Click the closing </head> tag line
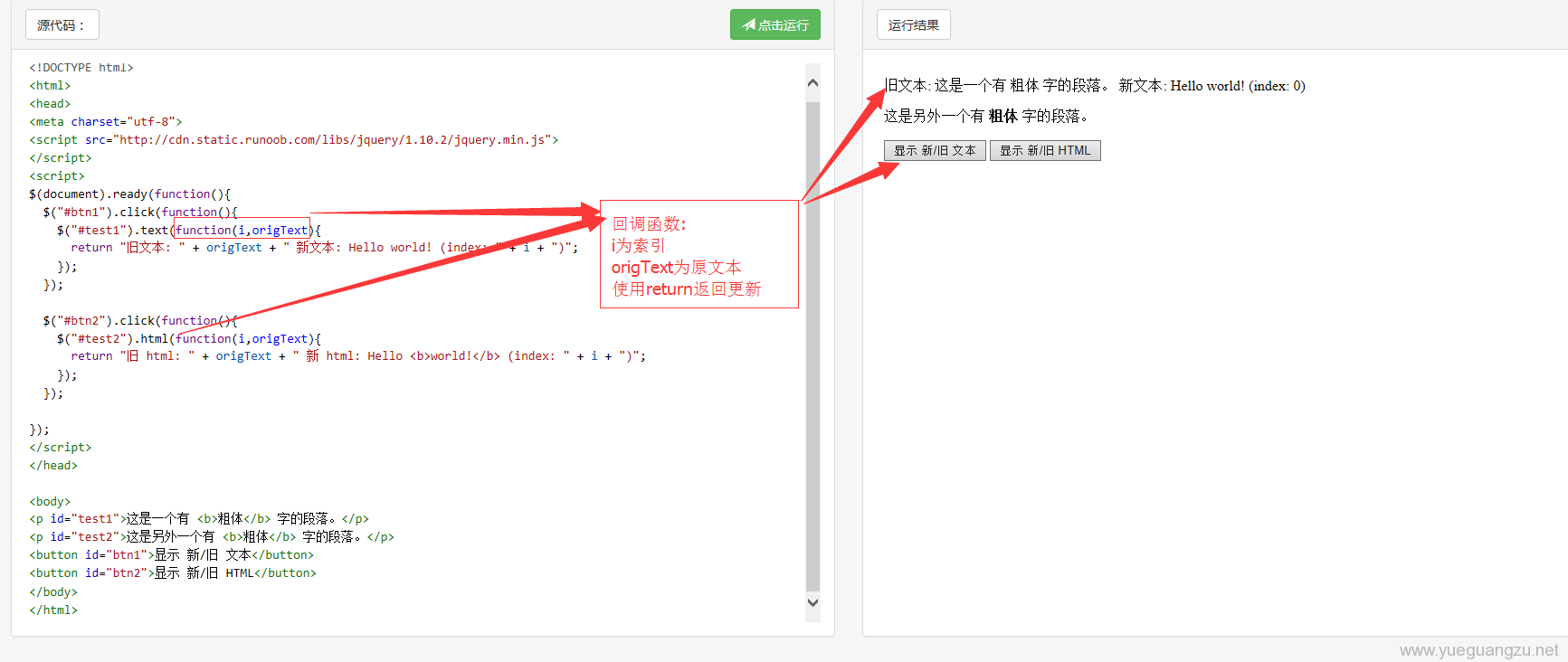Viewport: 1568px width, 662px height. point(53,465)
